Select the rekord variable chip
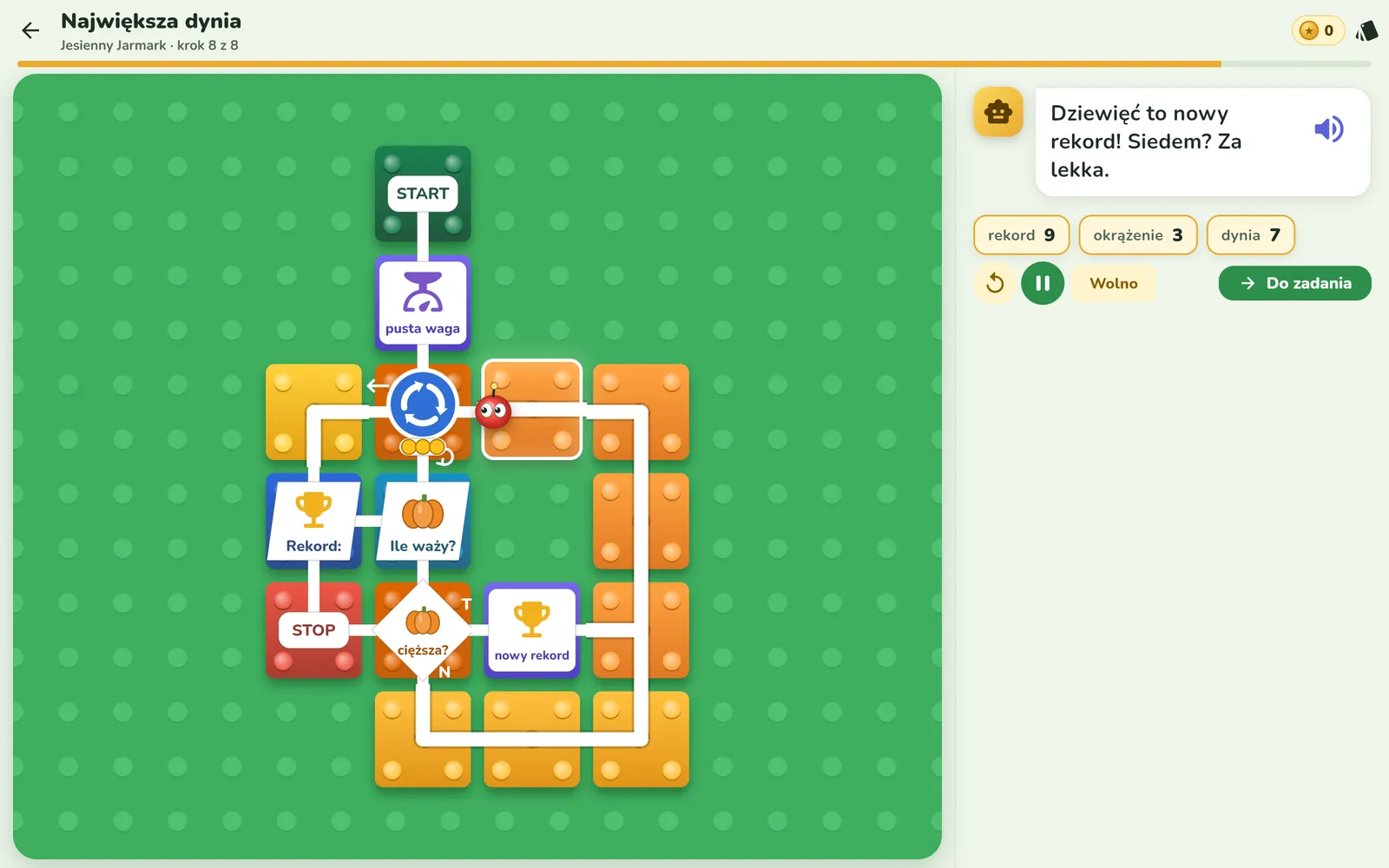The image size is (1389, 868). (x=1021, y=235)
